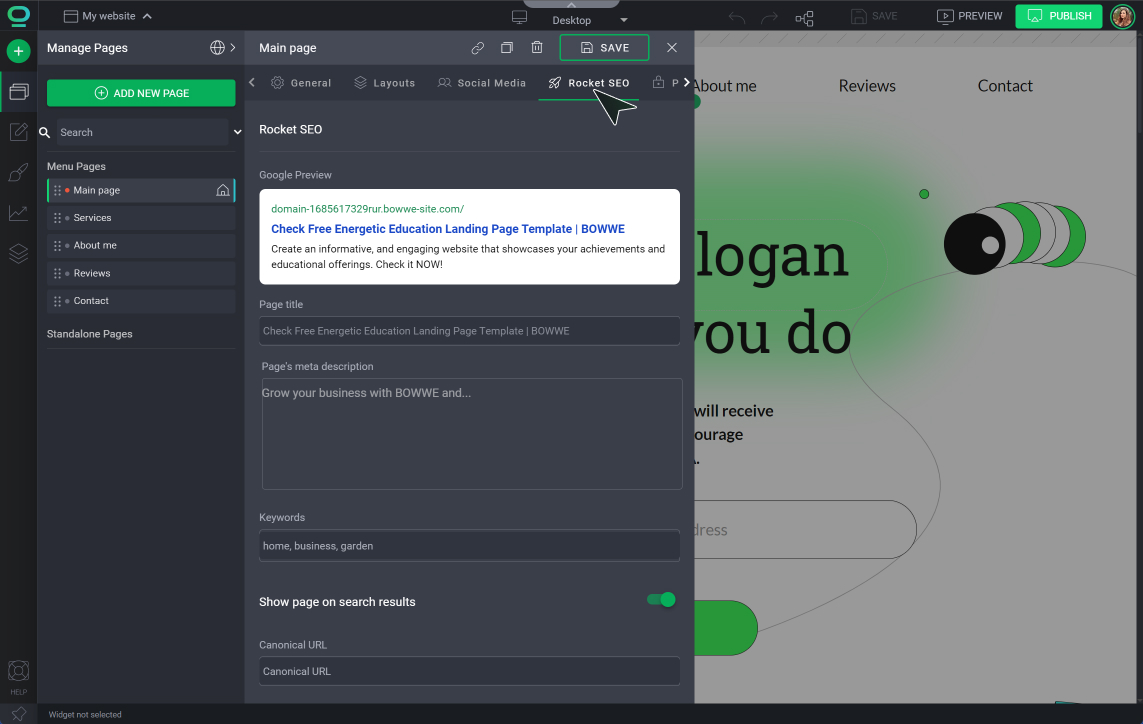Toggle Show page on search results switch

tap(661, 600)
